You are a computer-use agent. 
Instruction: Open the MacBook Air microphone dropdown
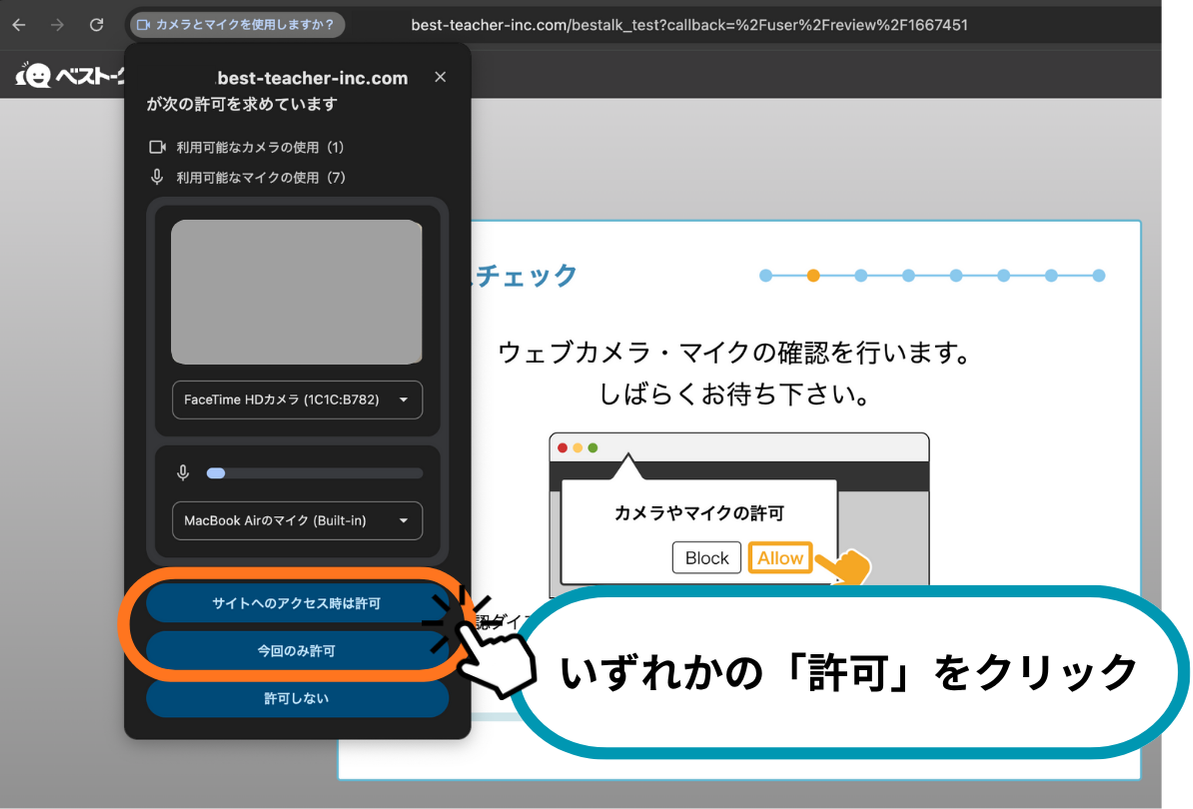[297, 521]
